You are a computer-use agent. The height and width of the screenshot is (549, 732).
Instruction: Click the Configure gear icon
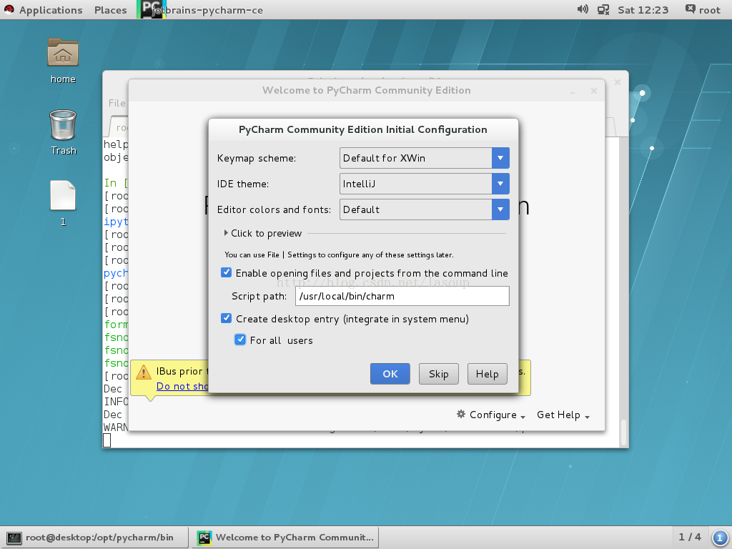tap(461, 414)
